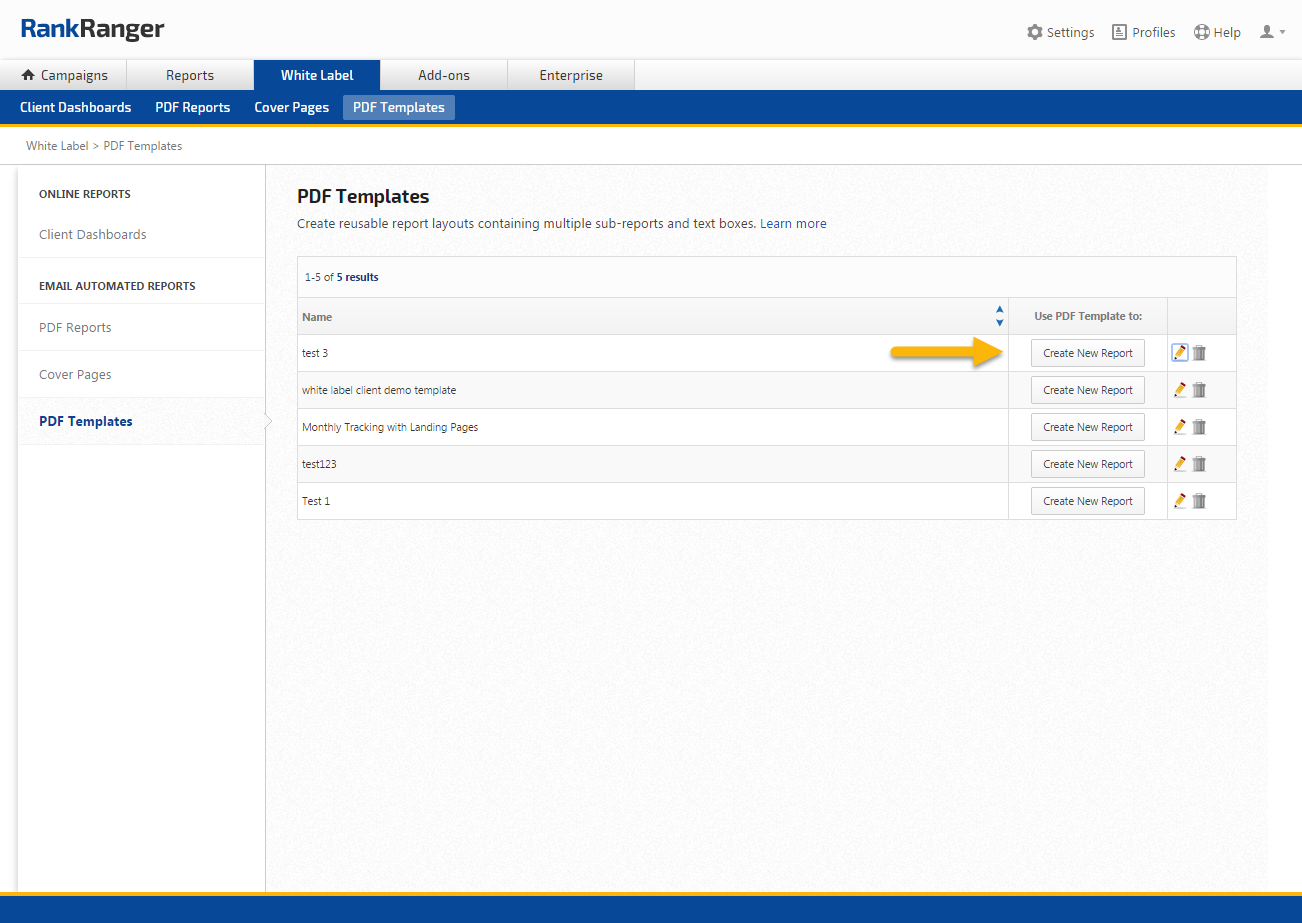The width and height of the screenshot is (1302, 923).
Task: Select Cover Pages in the blue submenu
Action: pyautogui.click(x=291, y=107)
